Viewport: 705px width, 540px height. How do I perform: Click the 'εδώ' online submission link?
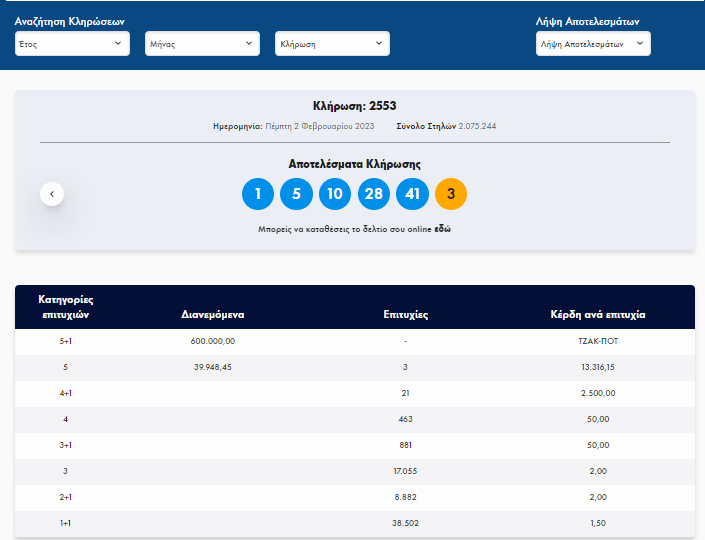[x=442, y=230]
